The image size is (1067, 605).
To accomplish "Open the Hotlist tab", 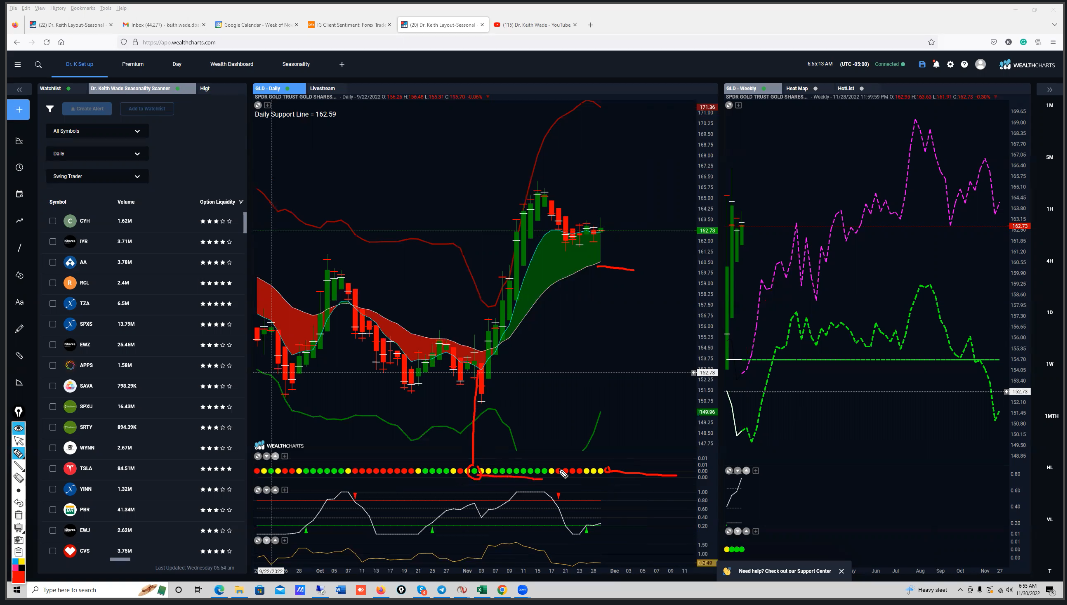I will 846,88.
